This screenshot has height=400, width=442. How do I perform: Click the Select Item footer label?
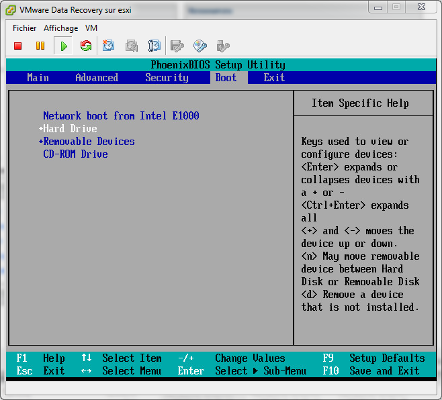coord(132,358)
